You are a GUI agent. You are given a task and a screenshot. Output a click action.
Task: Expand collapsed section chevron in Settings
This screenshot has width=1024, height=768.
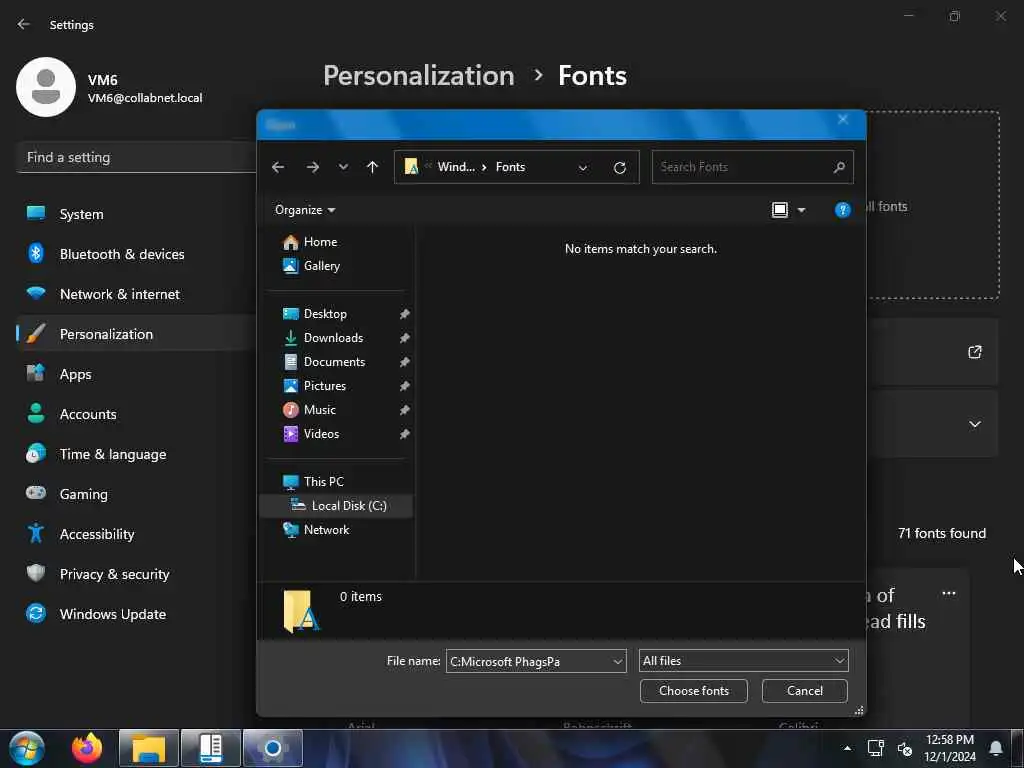974,424
